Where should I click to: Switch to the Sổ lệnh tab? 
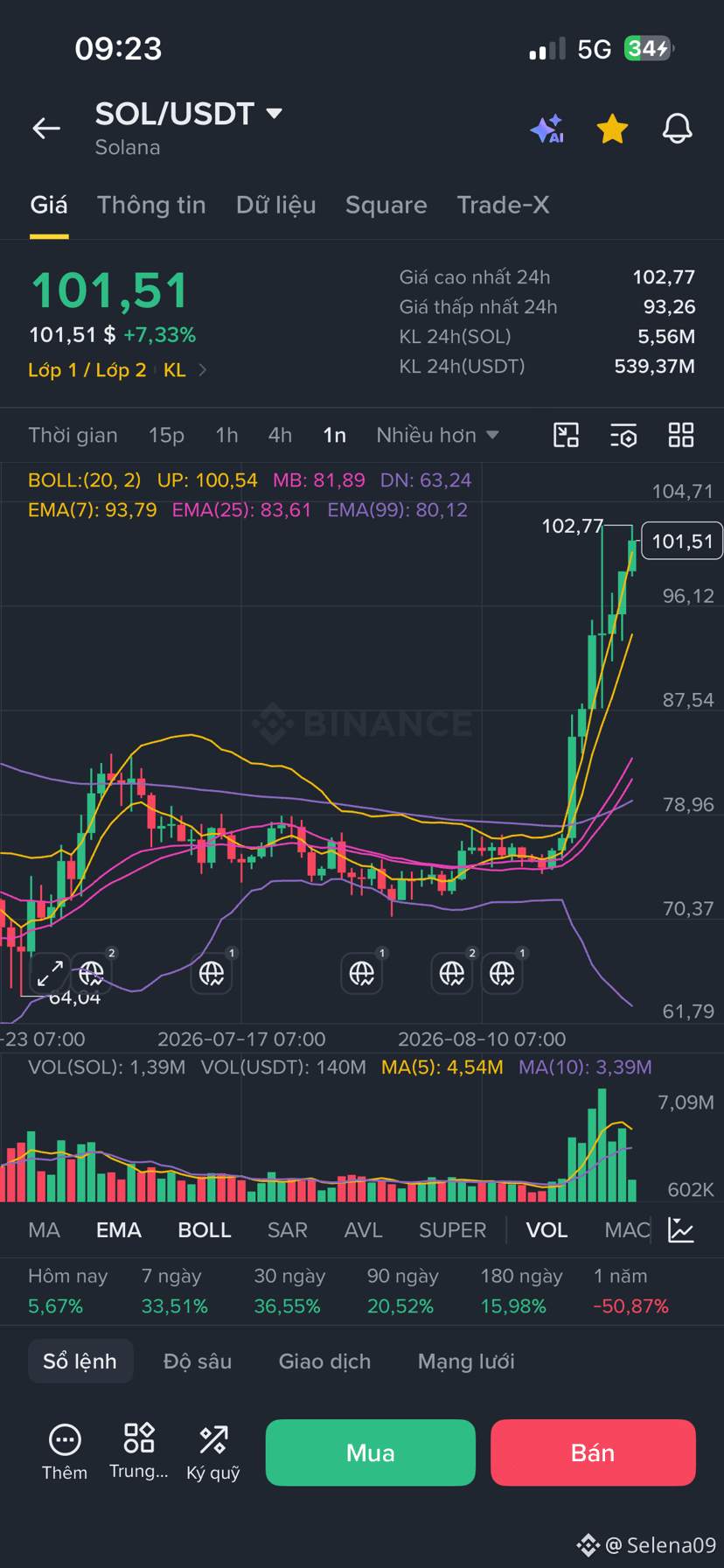click(x=80, y=1361)
